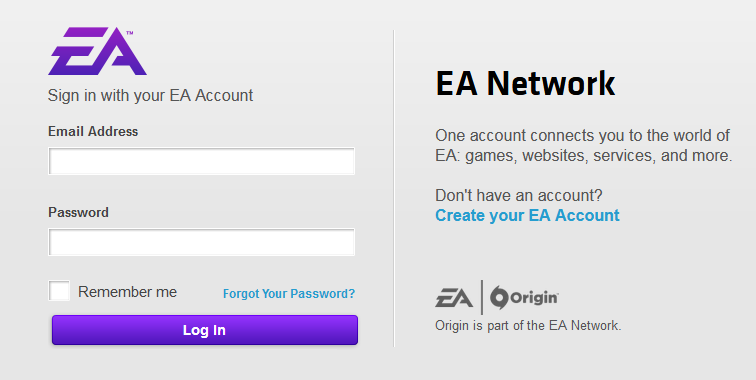The image size is (756, 380).
Task: Click the Don't have an account text
Action: point(518,195)
